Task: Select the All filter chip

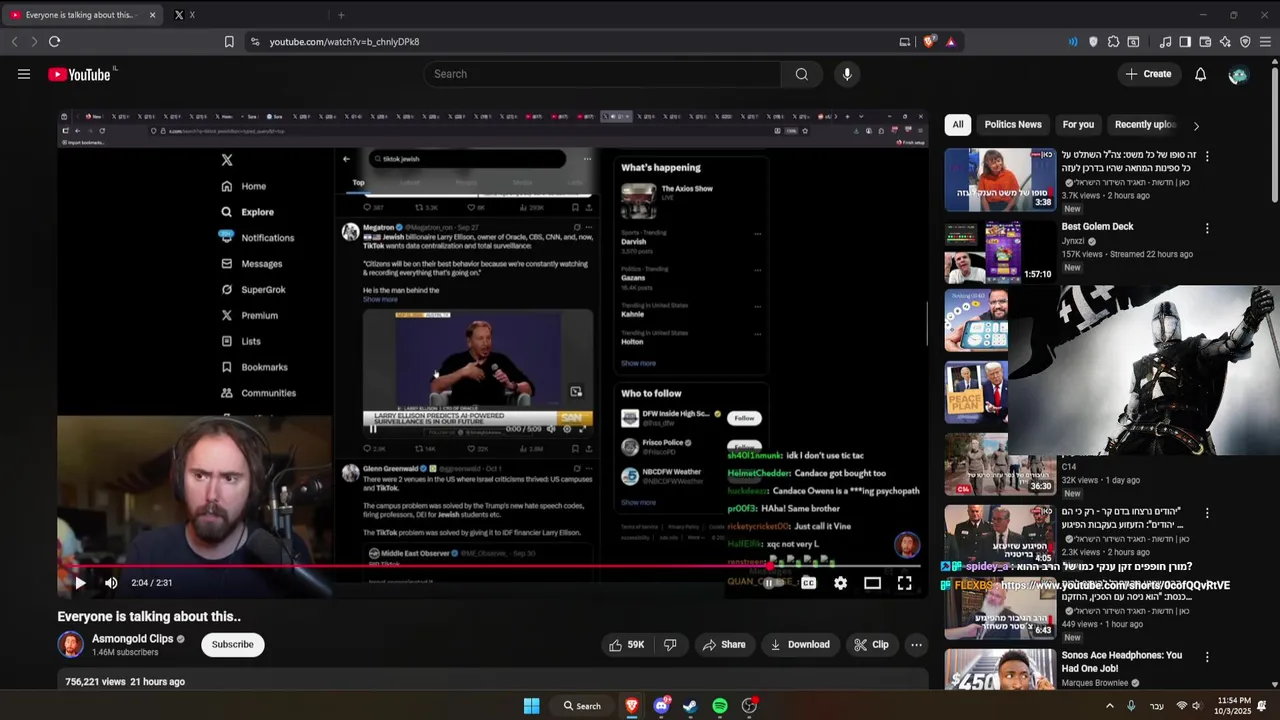Action: click(957, 124)
